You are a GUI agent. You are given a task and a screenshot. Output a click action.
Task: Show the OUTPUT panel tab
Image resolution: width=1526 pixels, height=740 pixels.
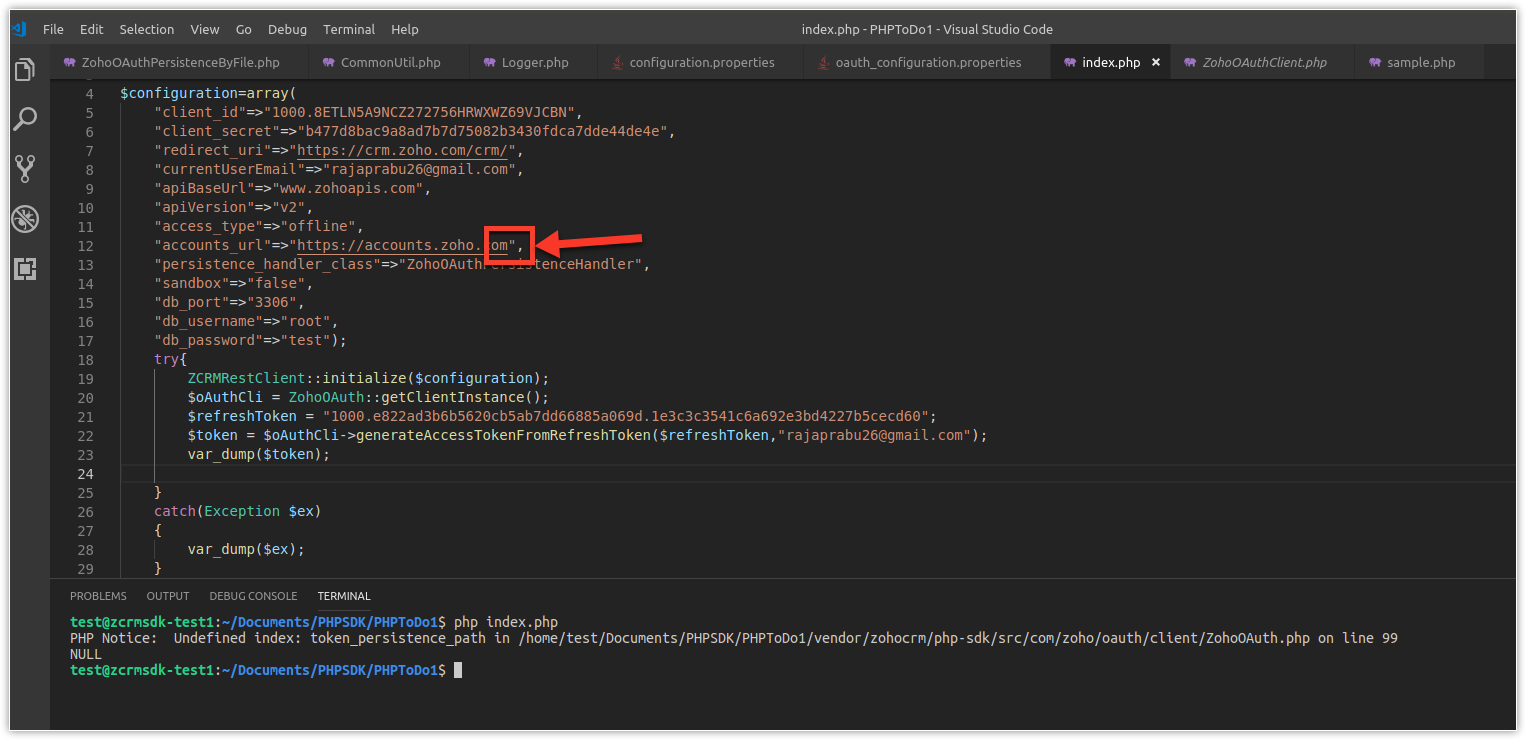pyautogui.click(x=168, y=596)
